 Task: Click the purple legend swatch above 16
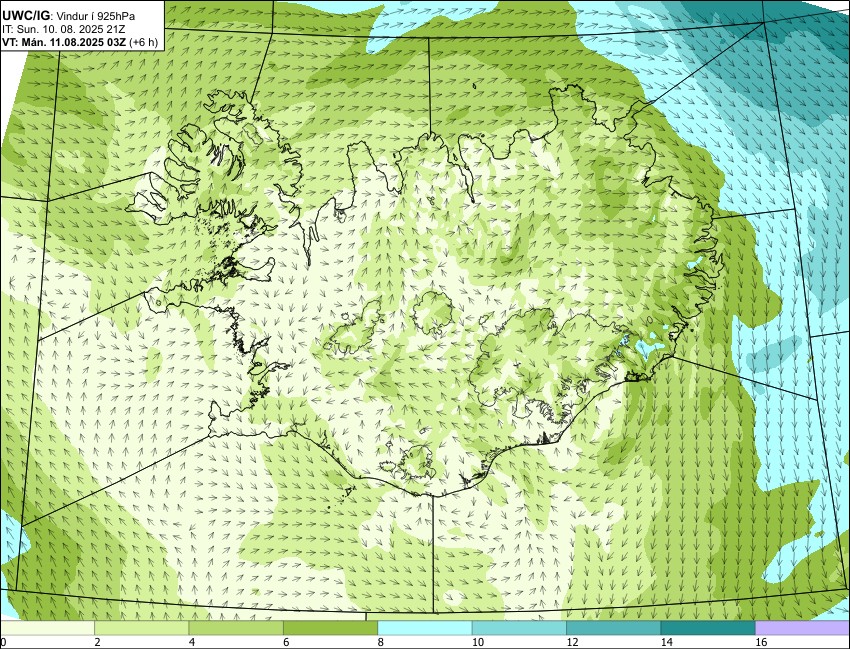click(x=802, y=628)
